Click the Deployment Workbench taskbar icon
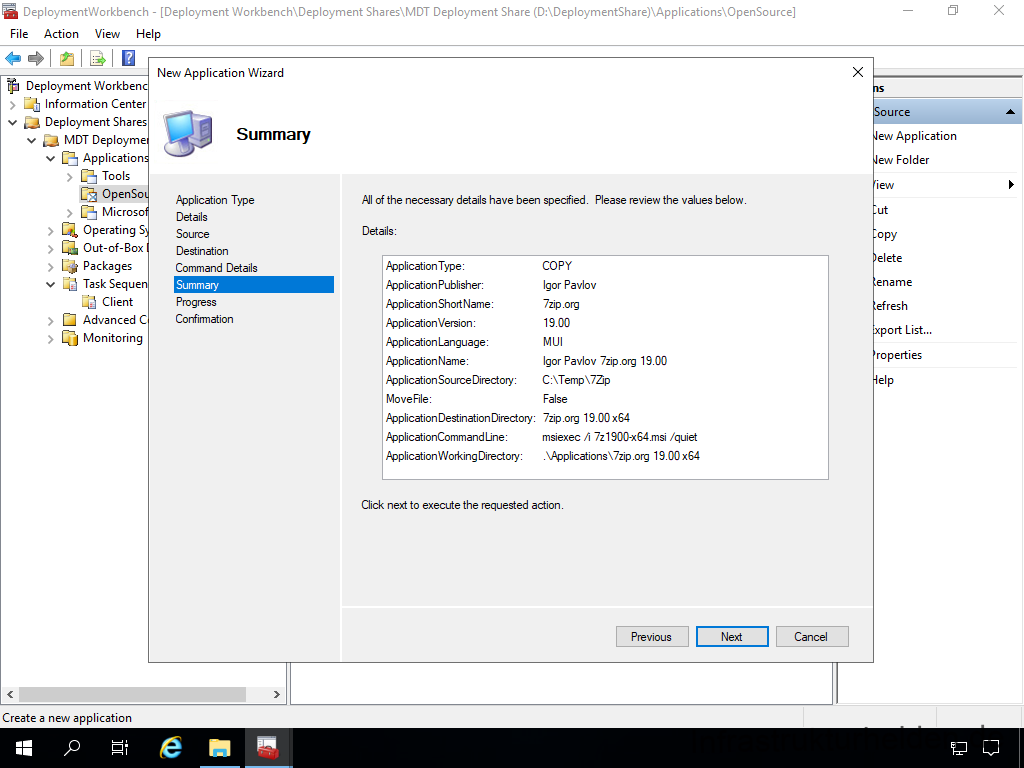The height and width of the screenshot is (768, 1024). 268,748
